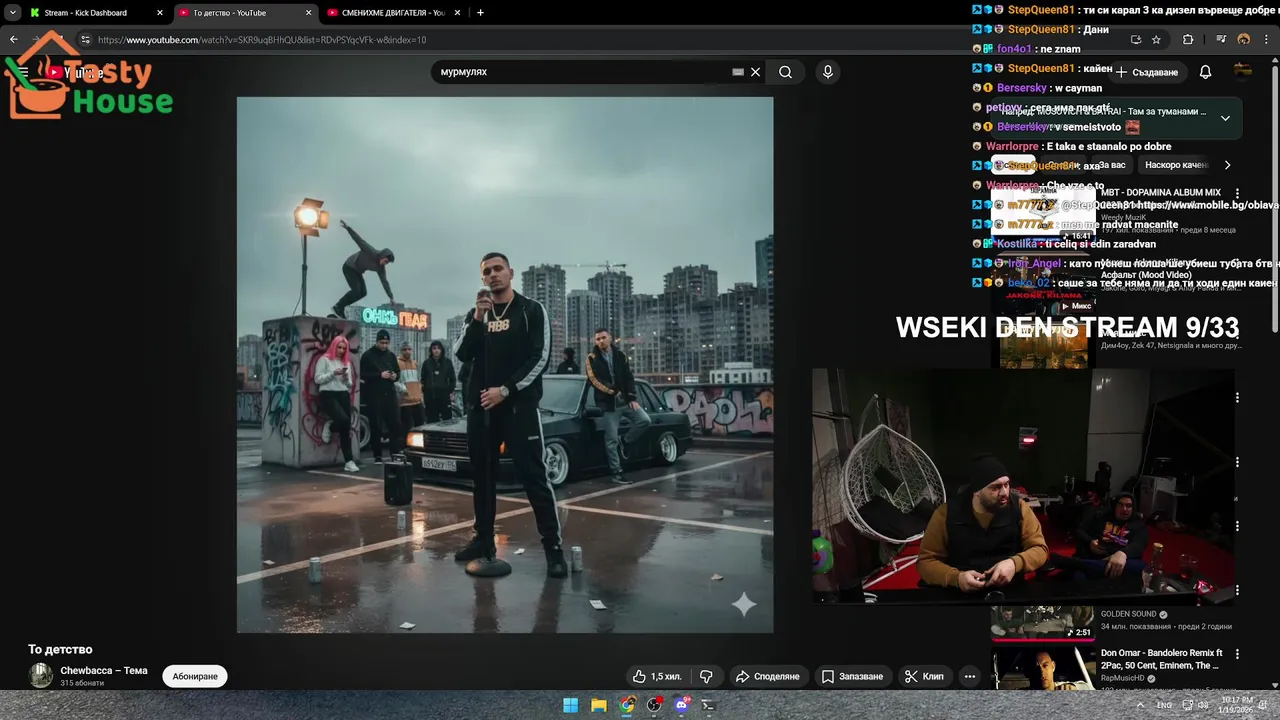Open the install/cast icon in address bar
Screen dimensions: 1280x720
[x=1135, y=40]
